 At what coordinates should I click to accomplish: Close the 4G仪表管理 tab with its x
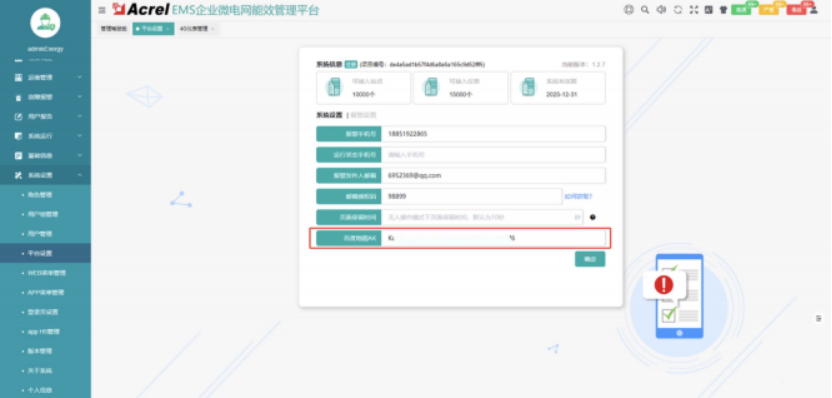[212, 29]
